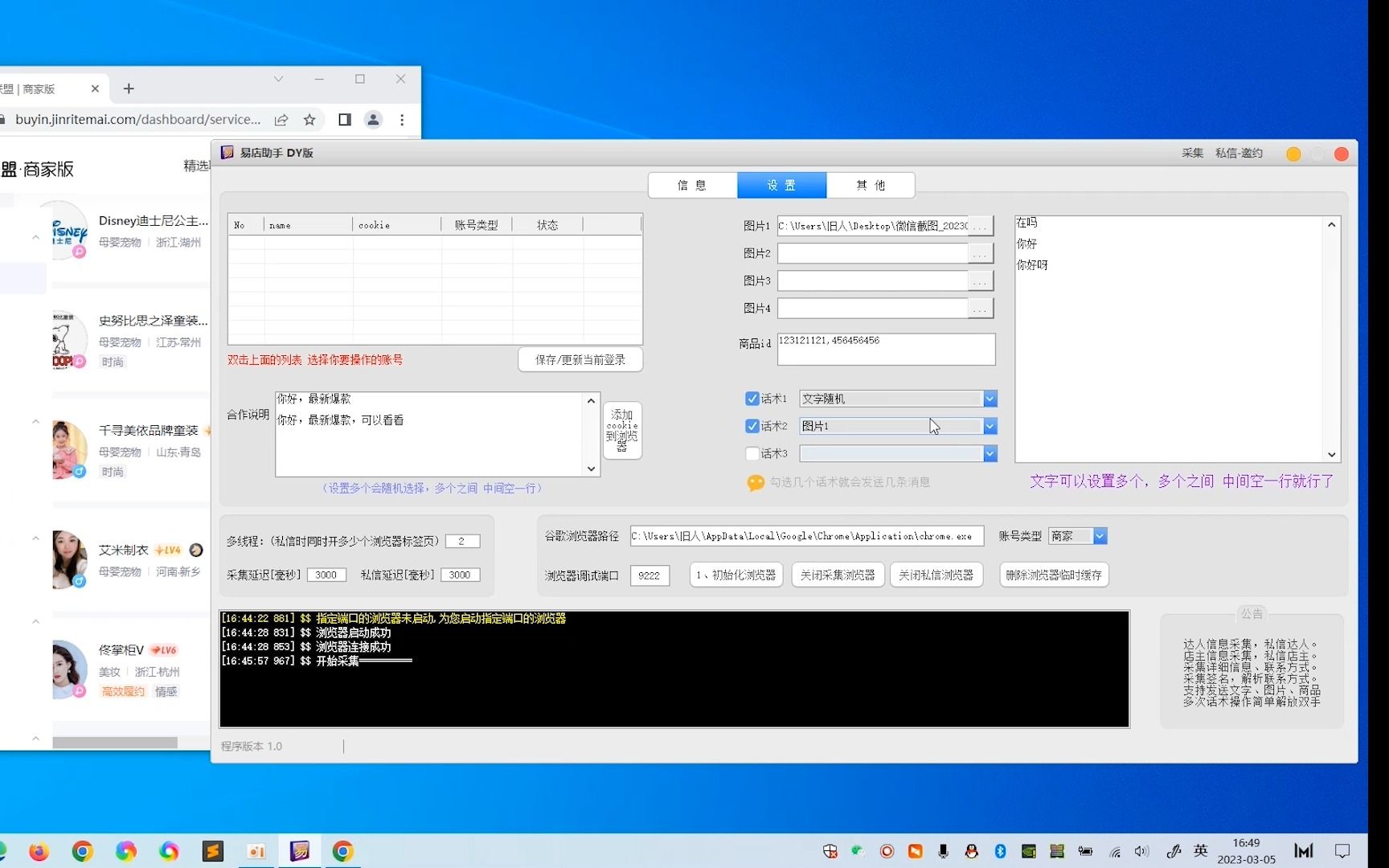
Task: Click the Windows Security shield tray icon
Action: (x=830, y=851)
